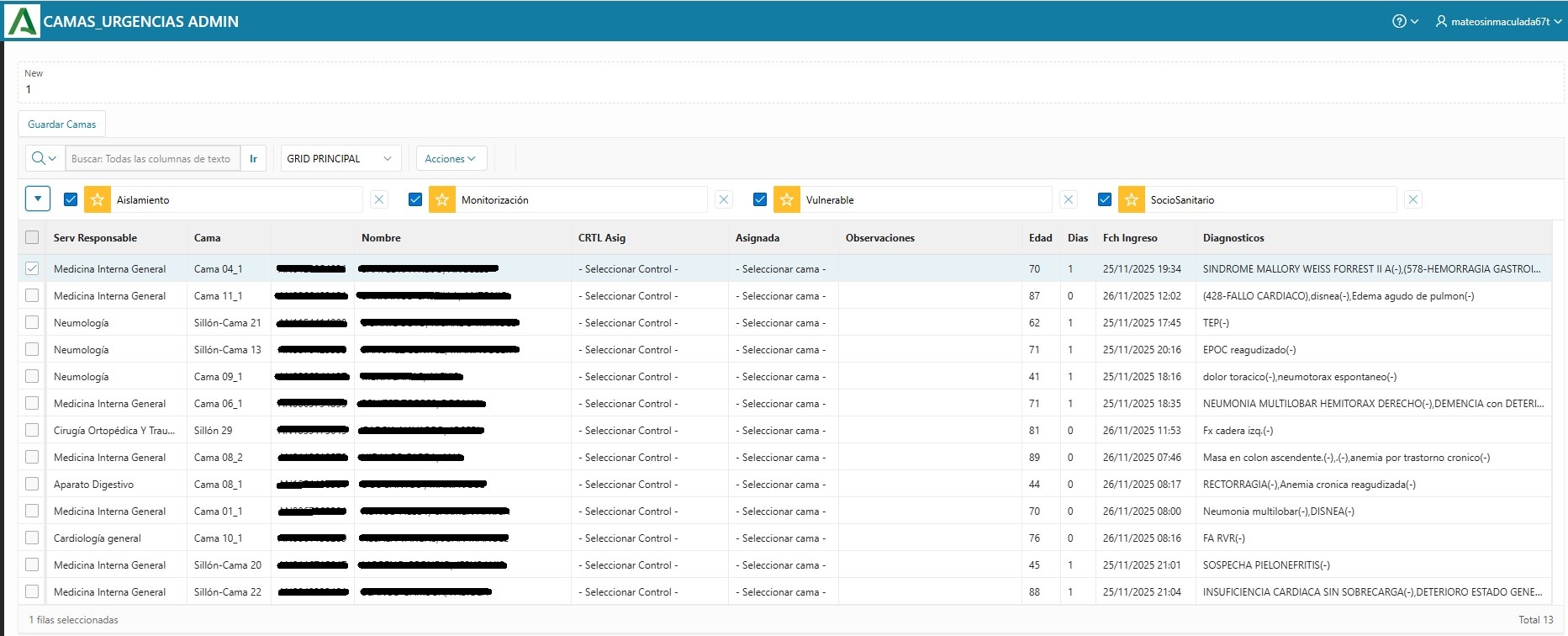
Task: Click the Guardar Camas button
Action: [x=62, y=124]
